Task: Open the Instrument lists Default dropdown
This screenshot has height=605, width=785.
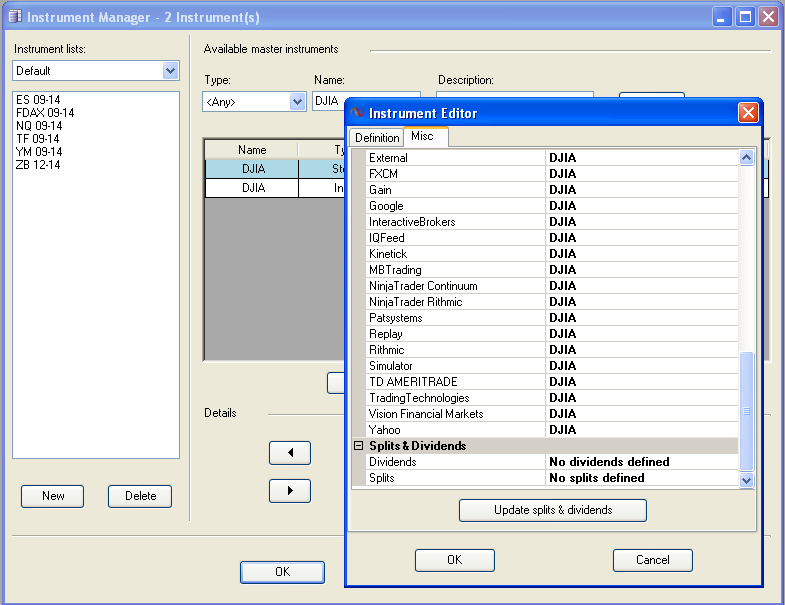Action: point(170,71)
